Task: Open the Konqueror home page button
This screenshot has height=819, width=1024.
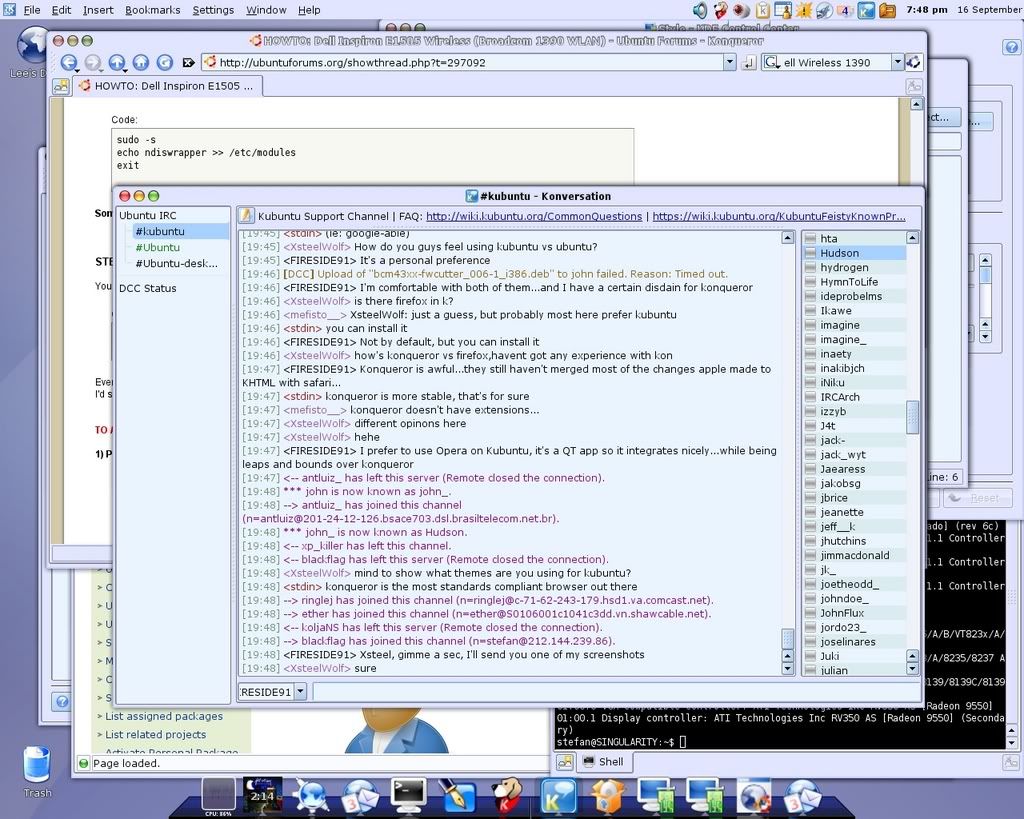Action: tap(140, 62)
